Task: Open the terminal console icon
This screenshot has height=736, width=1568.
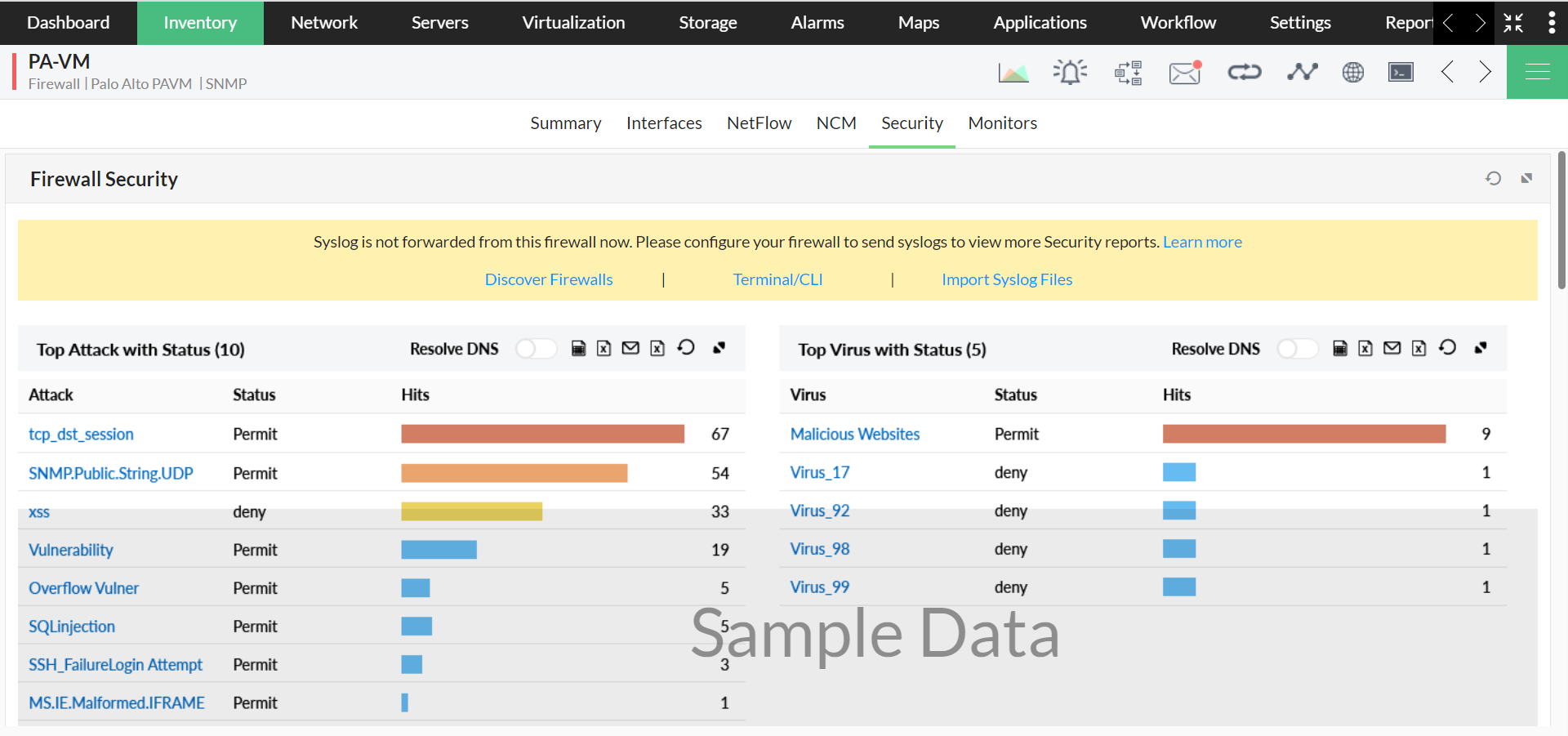Action: pyautogui.click(x=1401, y=73)
